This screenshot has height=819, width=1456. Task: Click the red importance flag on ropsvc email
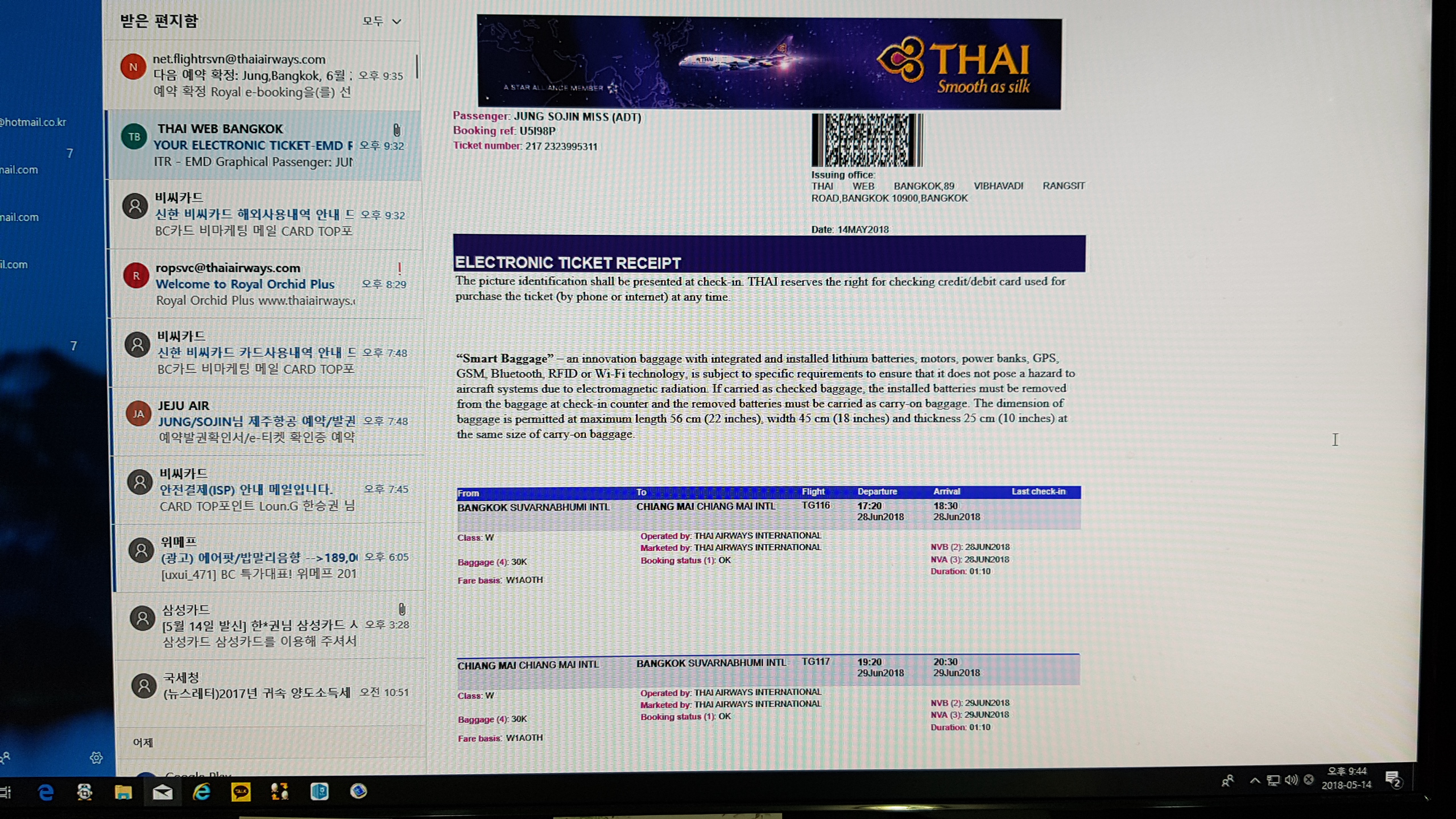point(399,268)
